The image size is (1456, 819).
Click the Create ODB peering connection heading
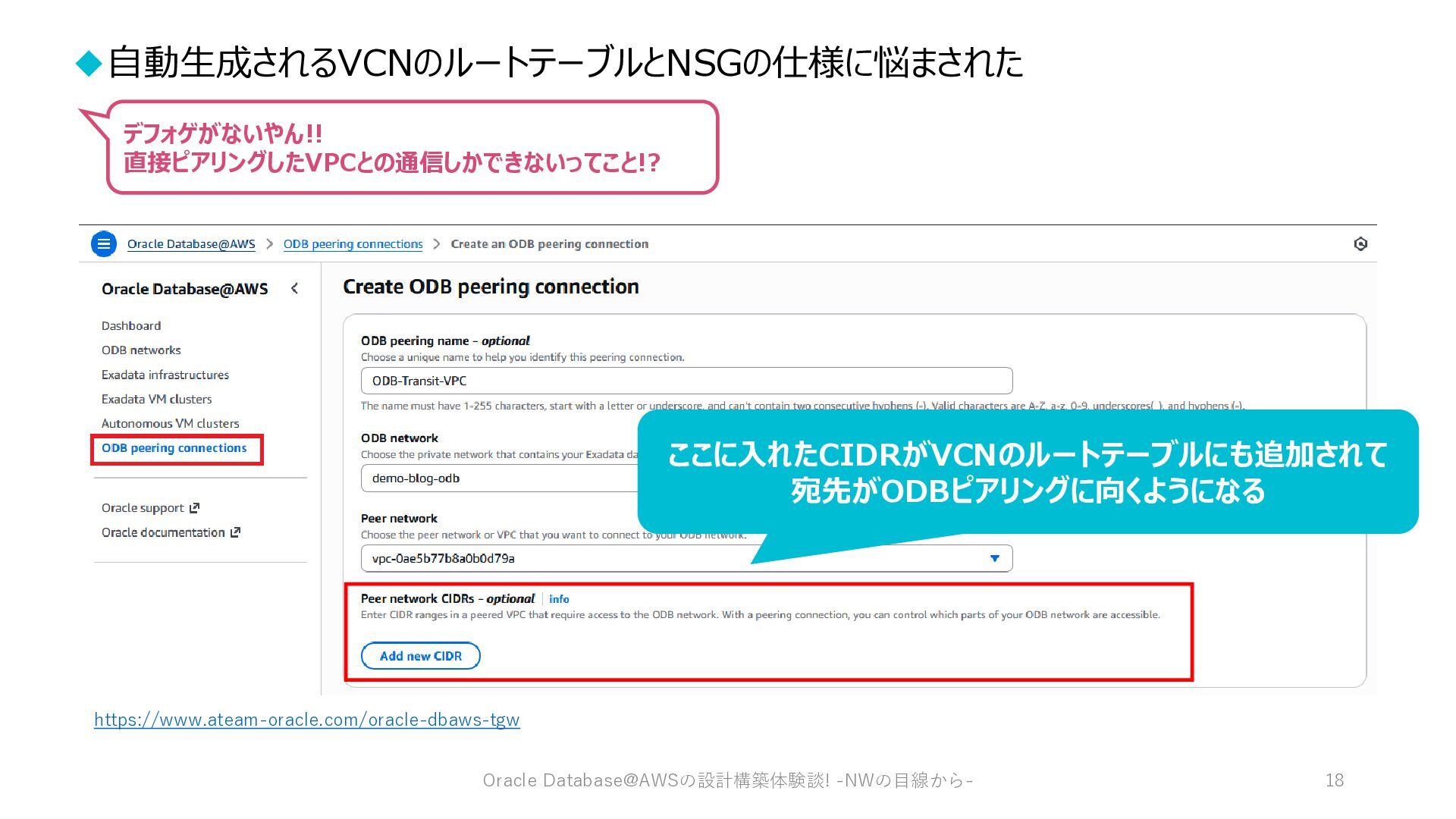click(491, 287)
